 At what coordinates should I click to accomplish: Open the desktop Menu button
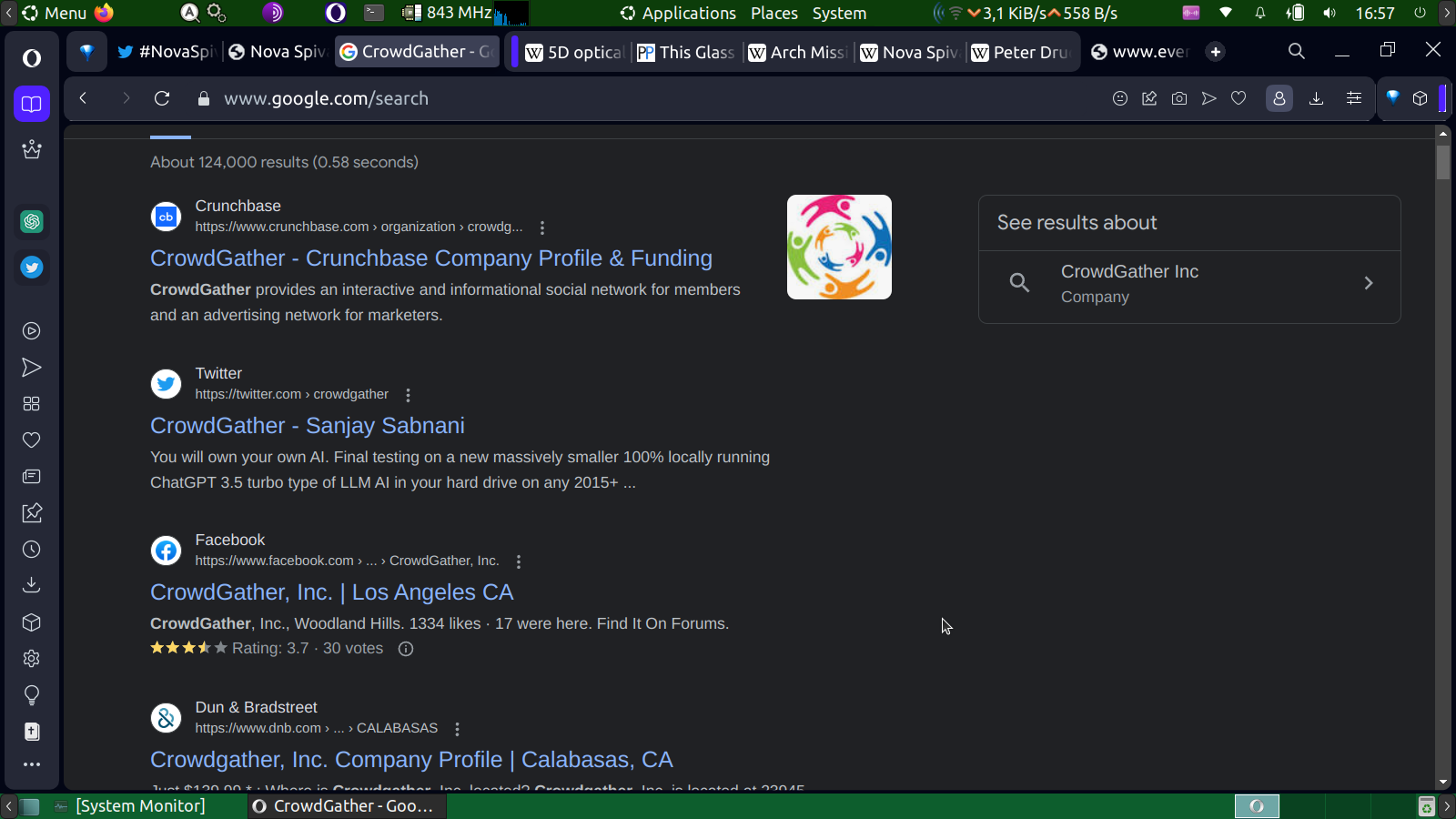click(55, 13)
